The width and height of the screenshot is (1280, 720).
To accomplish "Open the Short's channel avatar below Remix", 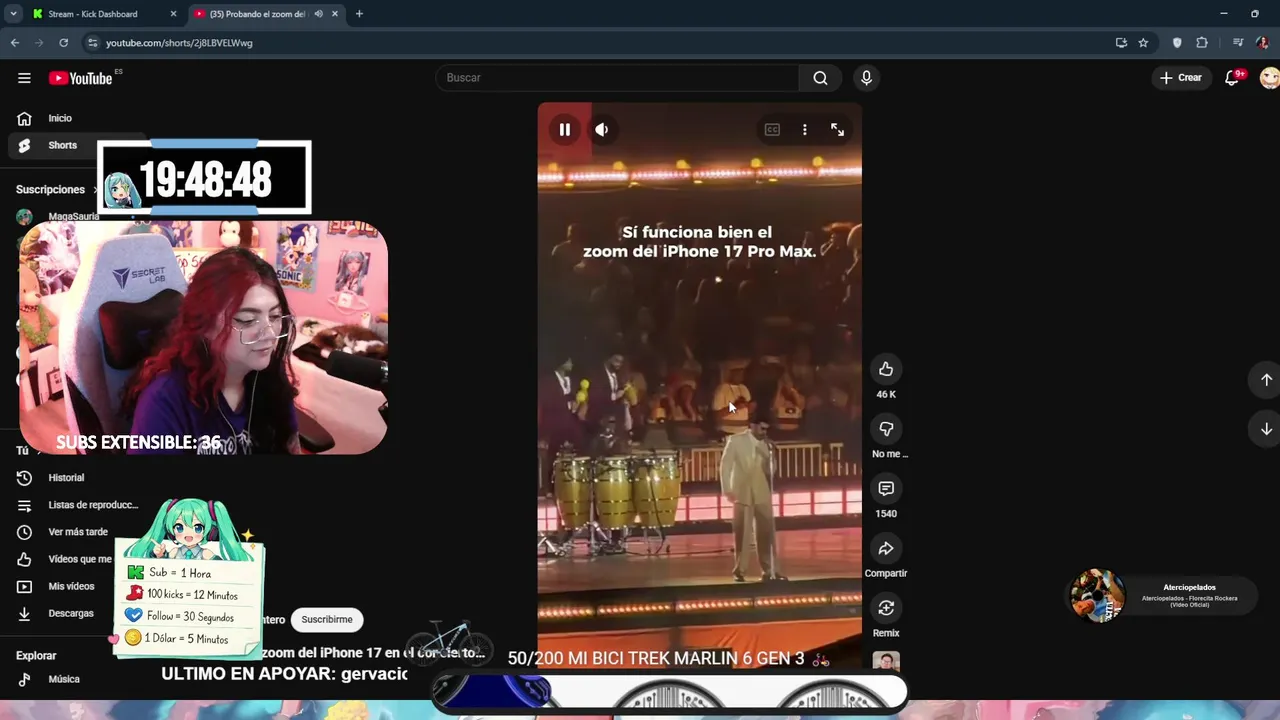I will (886, 661).
